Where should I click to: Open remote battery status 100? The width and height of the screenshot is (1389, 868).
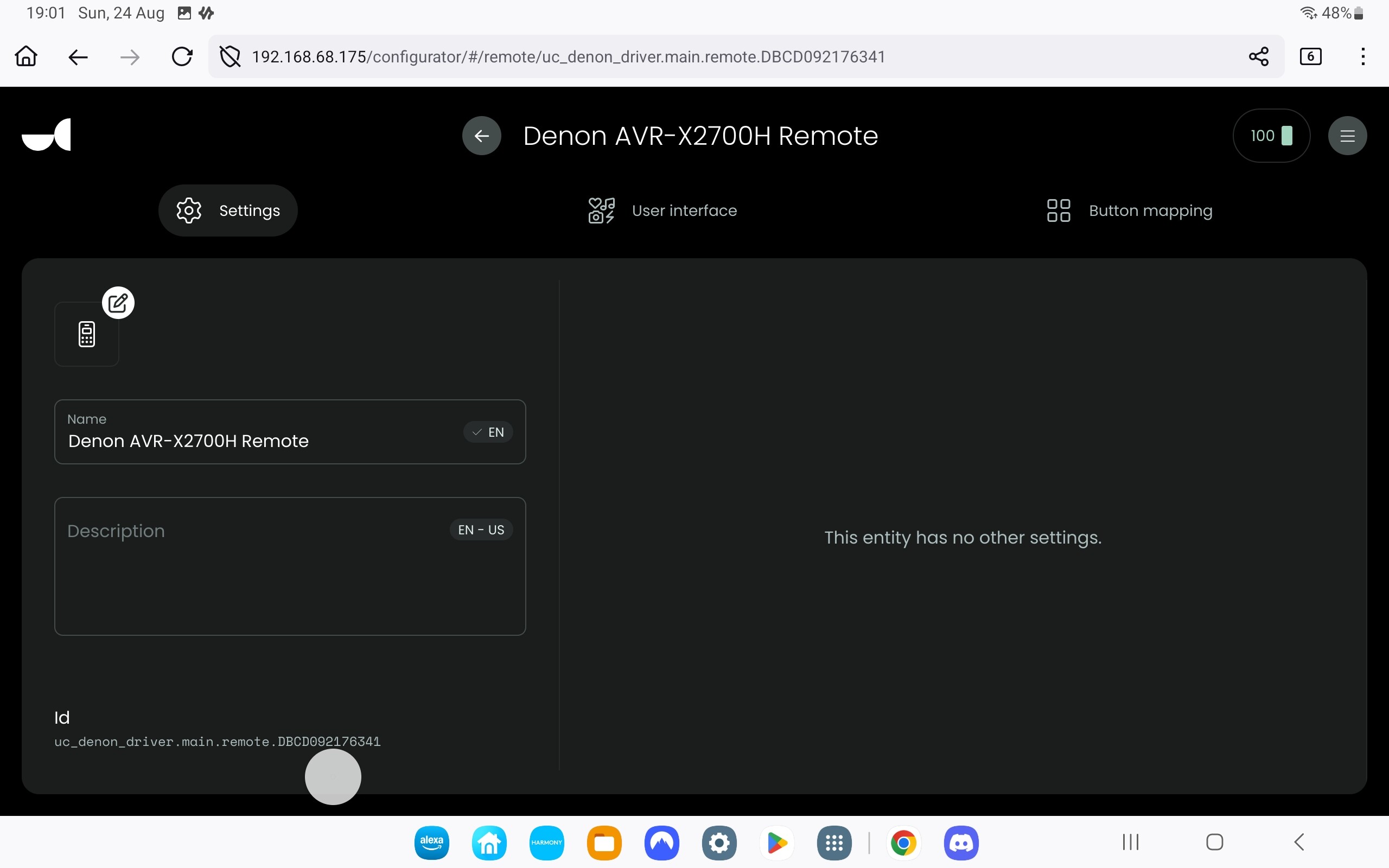[x=1271, y=136]
